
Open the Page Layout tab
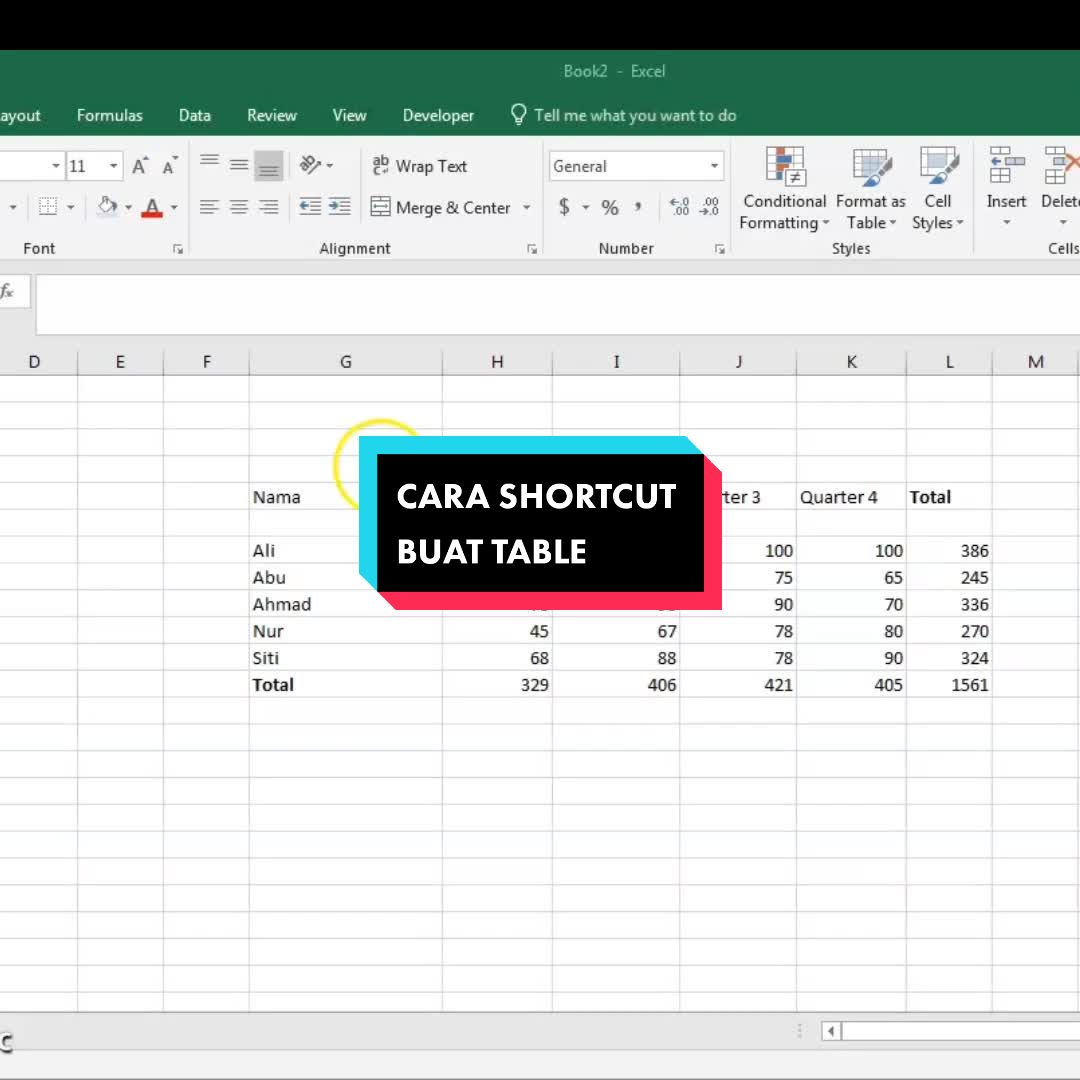(20, 116)
